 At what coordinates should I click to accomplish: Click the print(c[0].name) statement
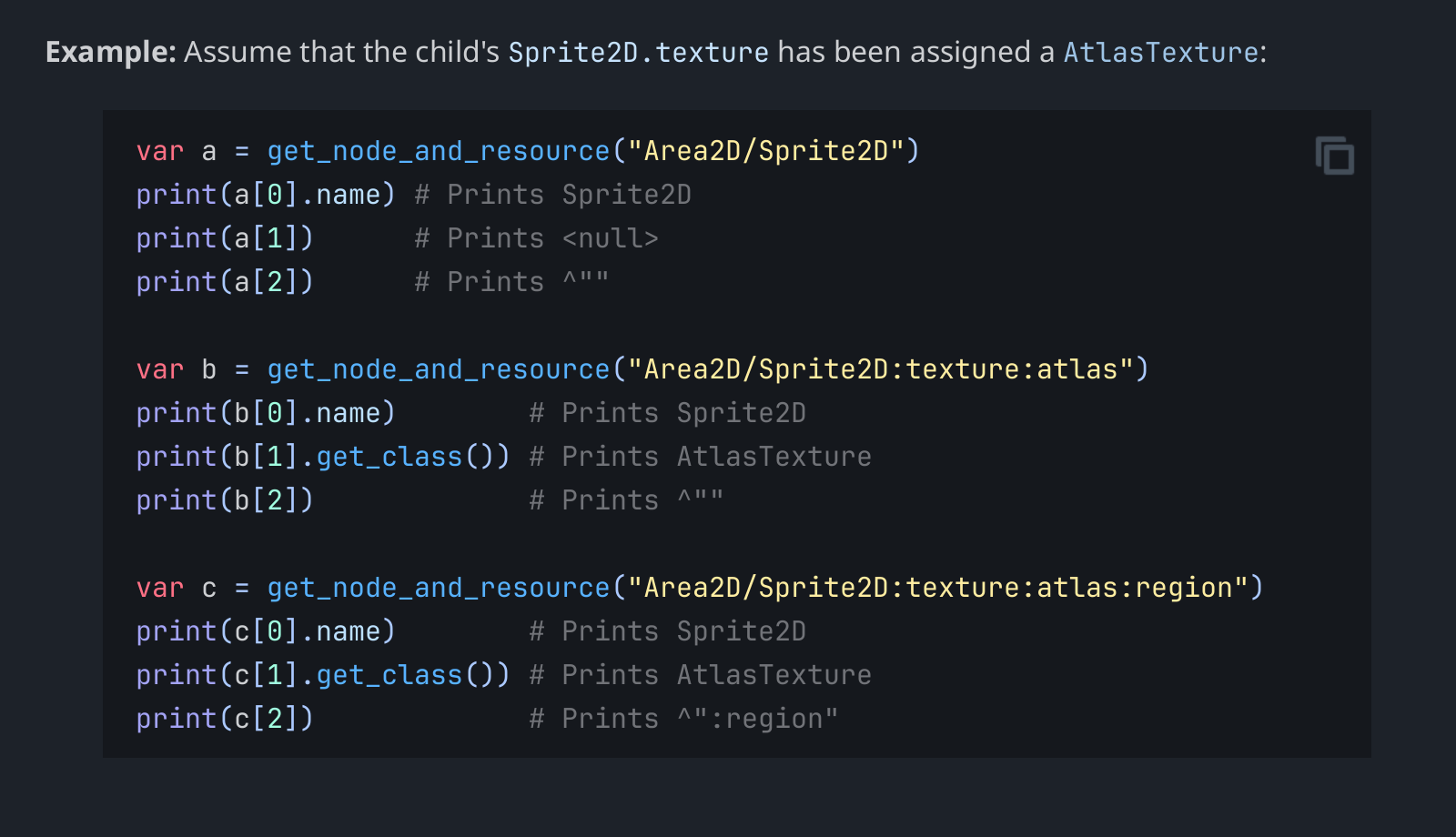[x=265, y=631]
